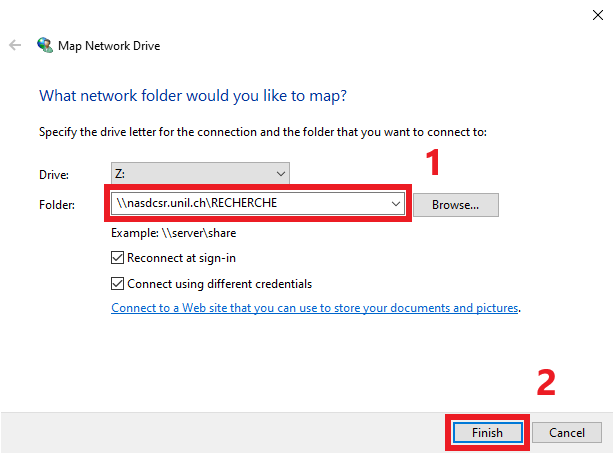Click the Example: \\server\share hint text
614x454 pixels.
(174, 232)
